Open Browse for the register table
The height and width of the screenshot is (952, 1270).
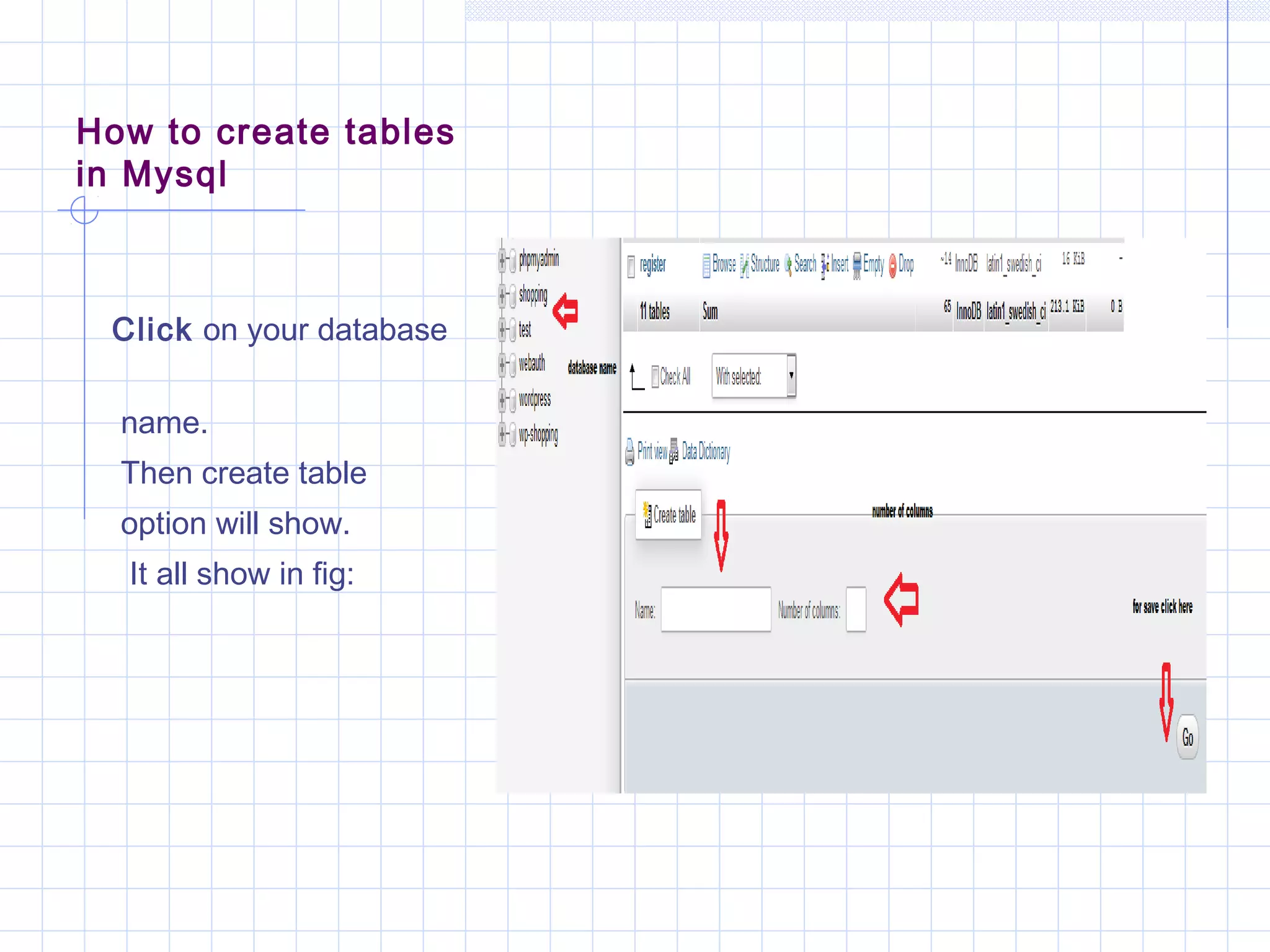pyautogui.click(x=724, y=265)
